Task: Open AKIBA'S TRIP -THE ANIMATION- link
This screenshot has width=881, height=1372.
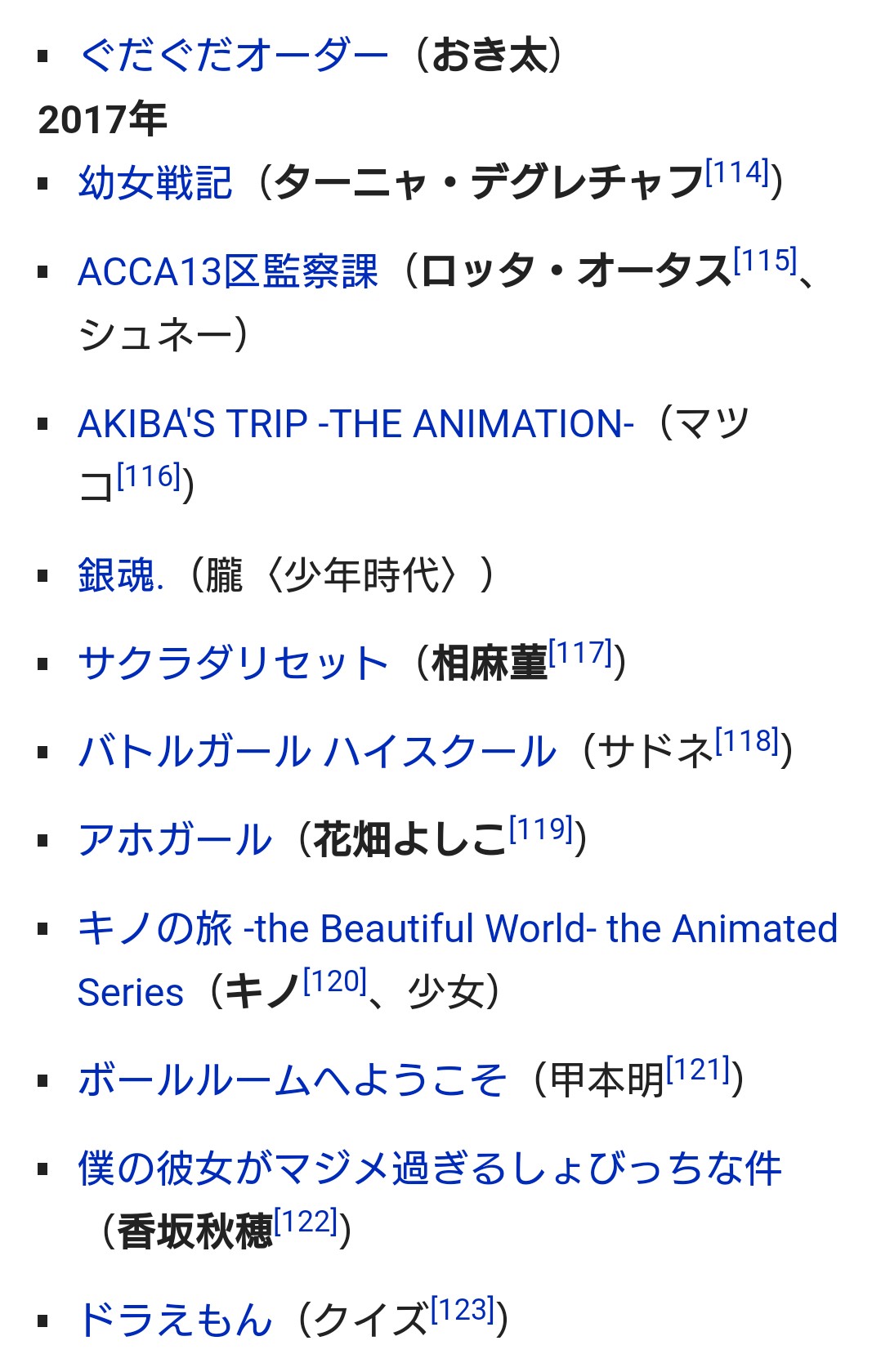Action: click(x=356, y=424)
